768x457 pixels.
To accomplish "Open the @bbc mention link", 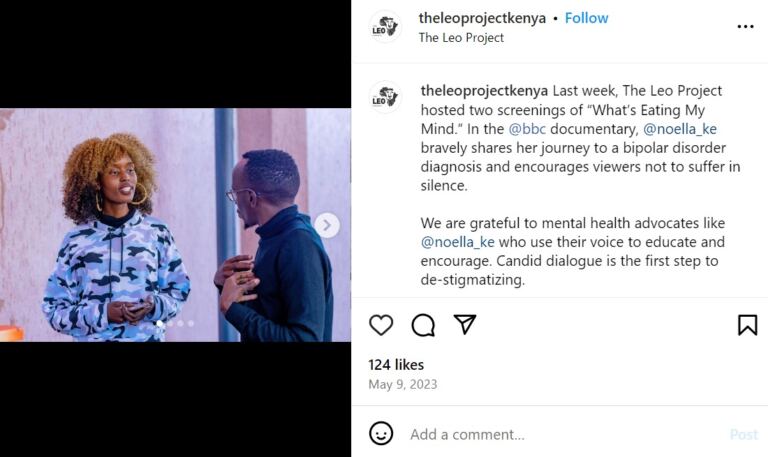I will [529, 129].
